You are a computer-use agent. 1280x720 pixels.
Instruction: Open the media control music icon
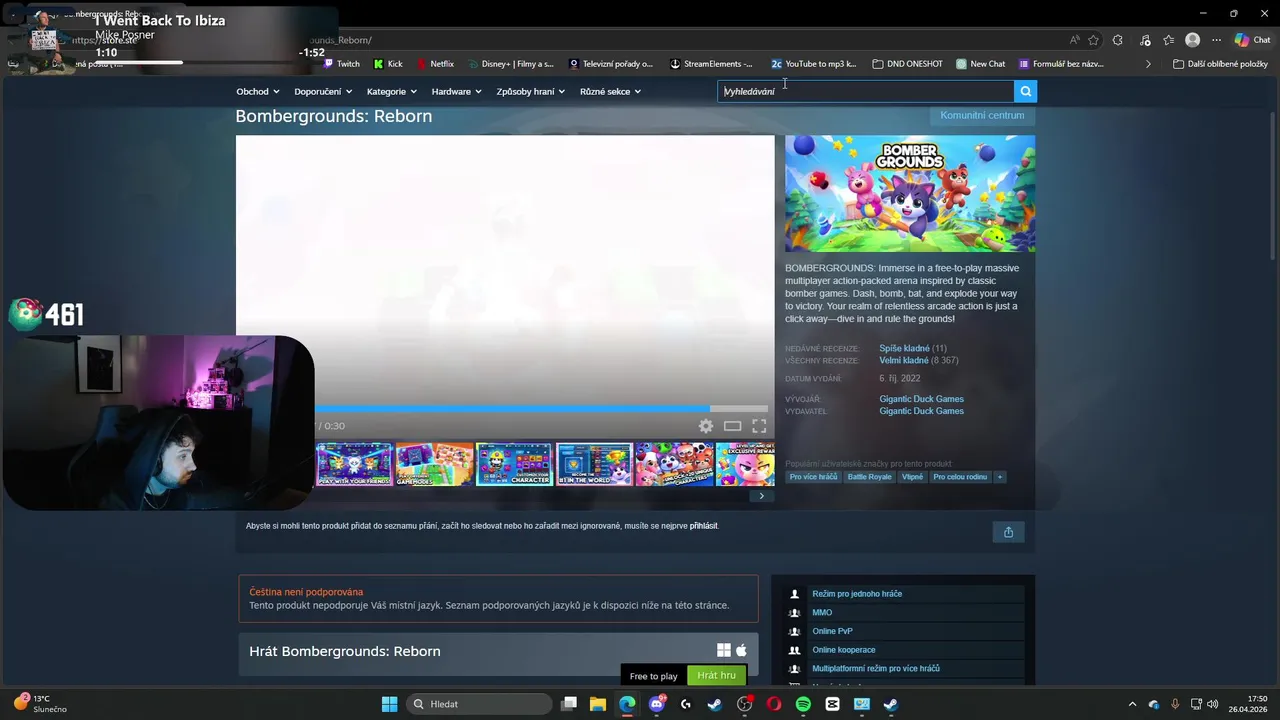pyautogui.click(x=1144, y=40)
